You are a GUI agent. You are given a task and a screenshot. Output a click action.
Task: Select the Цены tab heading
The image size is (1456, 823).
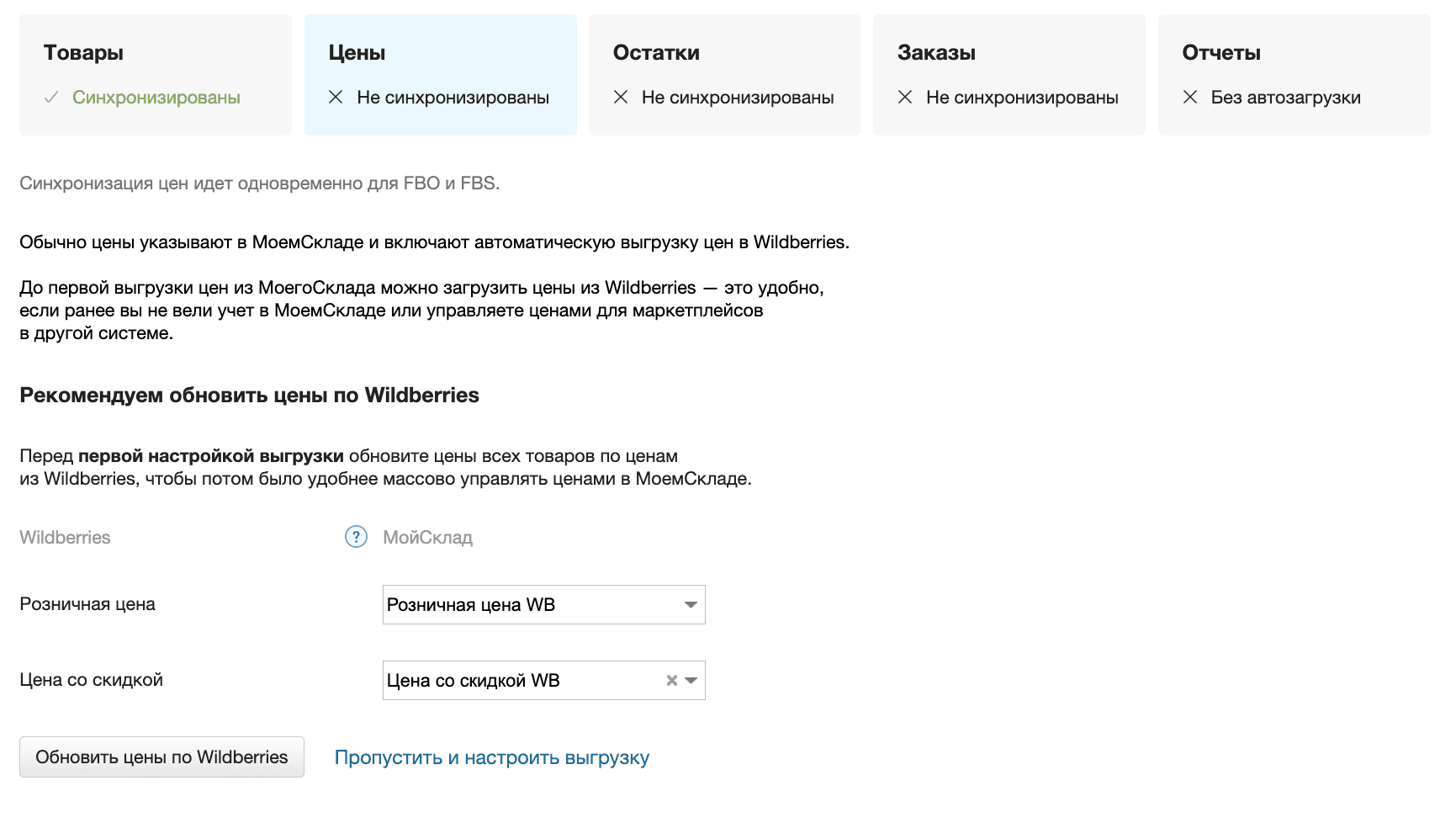click(x=357, y=53)
